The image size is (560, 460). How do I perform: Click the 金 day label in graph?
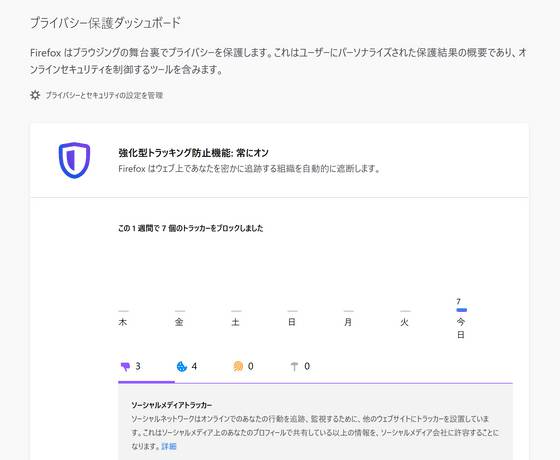pyautogui.click(x=179, y=322)
